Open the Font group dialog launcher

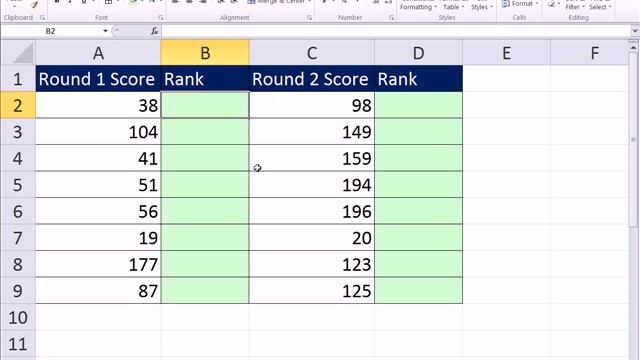tap(161, 18)
